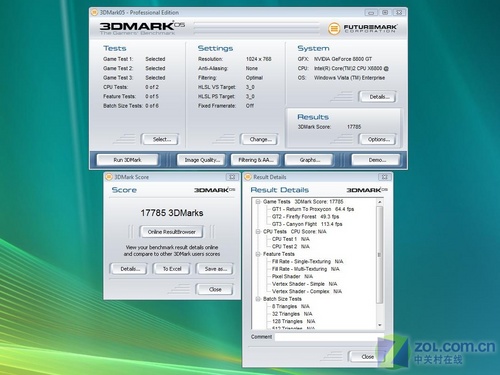Export score with To Excel button
Image resolution: width=500 pixels, height=375 pixels.
[172, 269]
